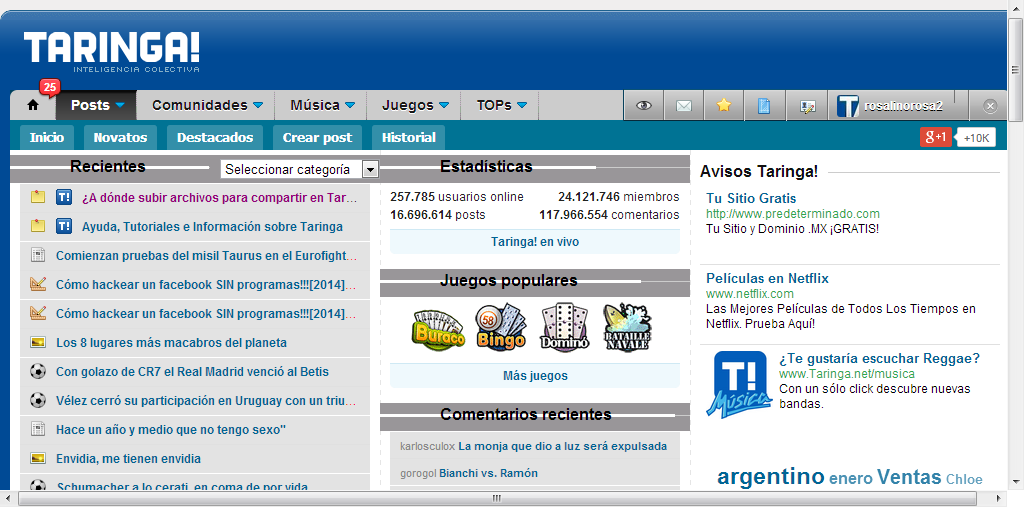Click image icon beside Los 8 lugares más macabros
1024x507 pixels.
[x=38, y=342]
